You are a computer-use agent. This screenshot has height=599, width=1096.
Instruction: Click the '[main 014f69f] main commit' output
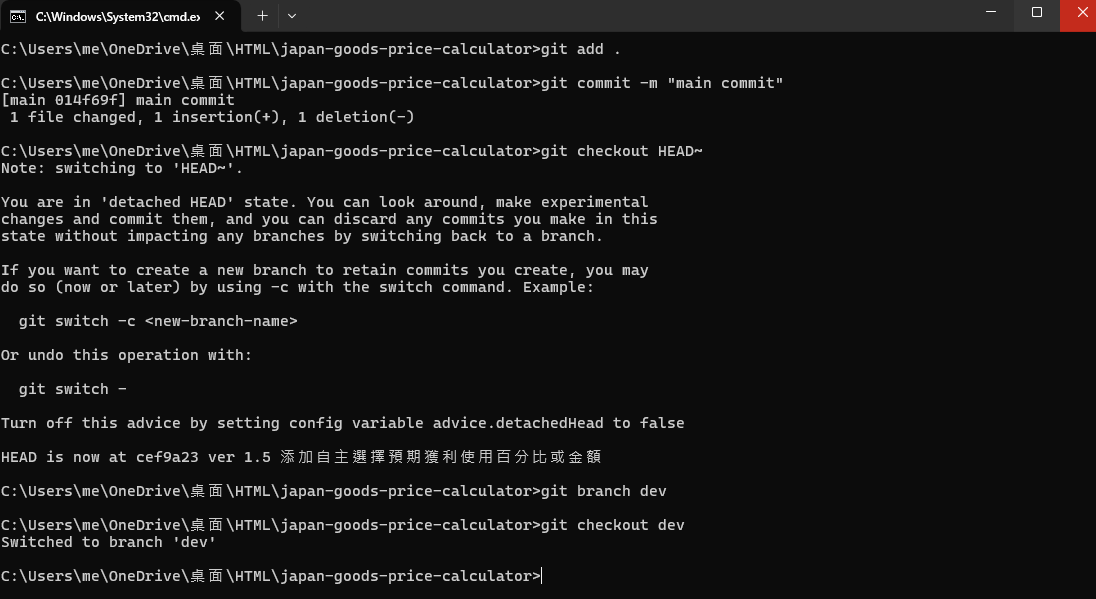tap(117, 100)
